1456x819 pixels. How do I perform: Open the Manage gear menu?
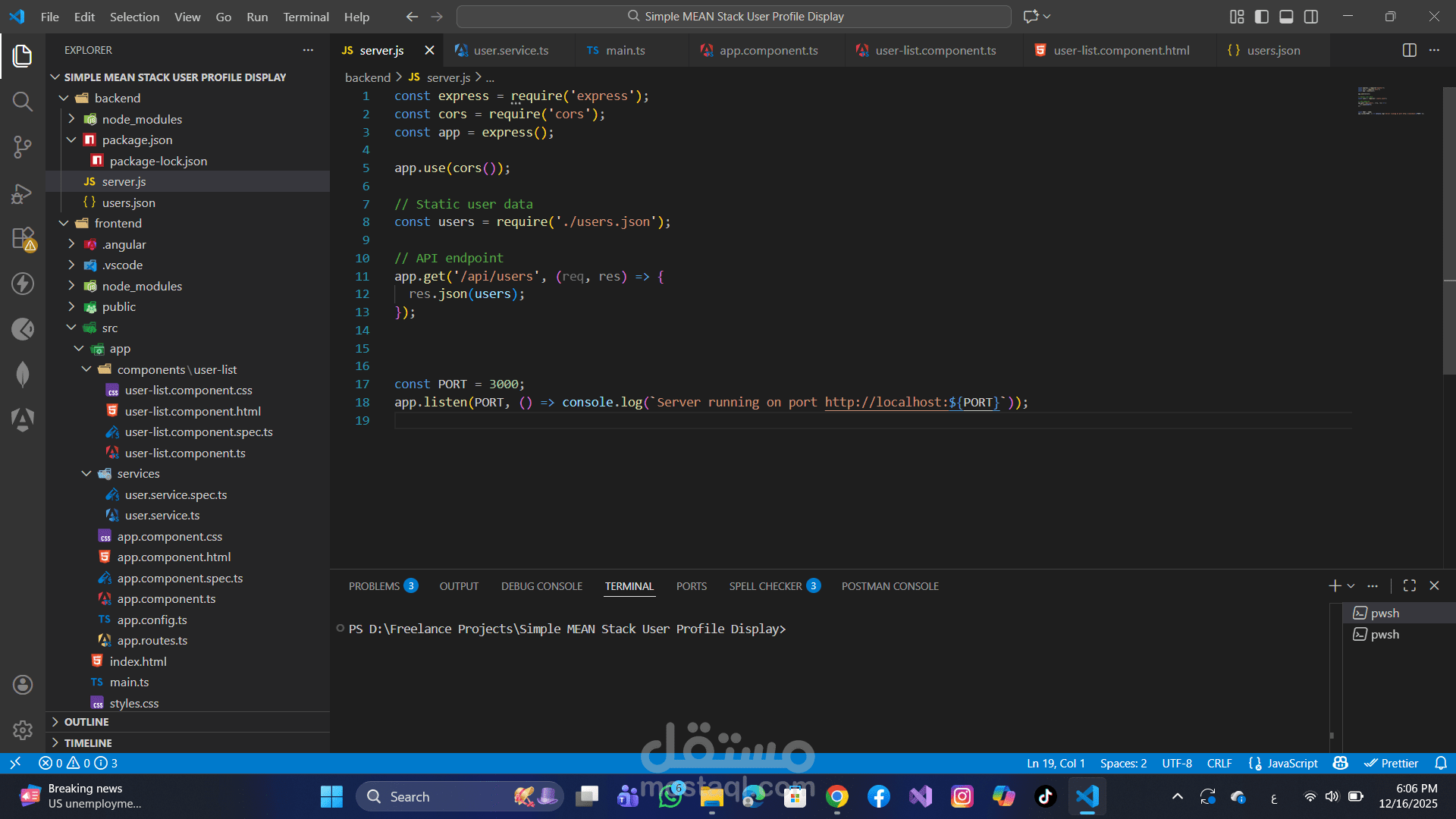point(22,730)
